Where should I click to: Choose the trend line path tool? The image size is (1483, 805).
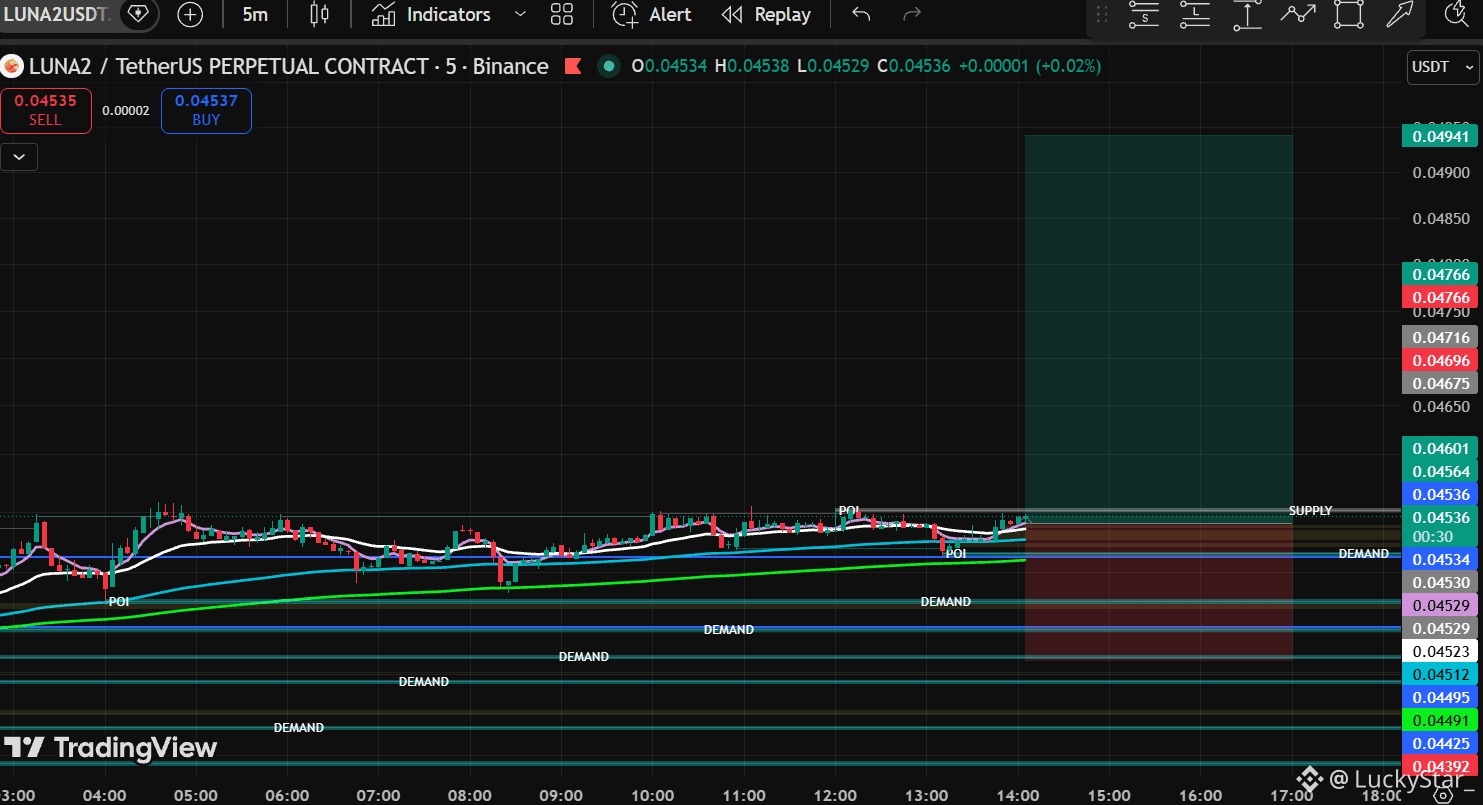[1299, 14]
